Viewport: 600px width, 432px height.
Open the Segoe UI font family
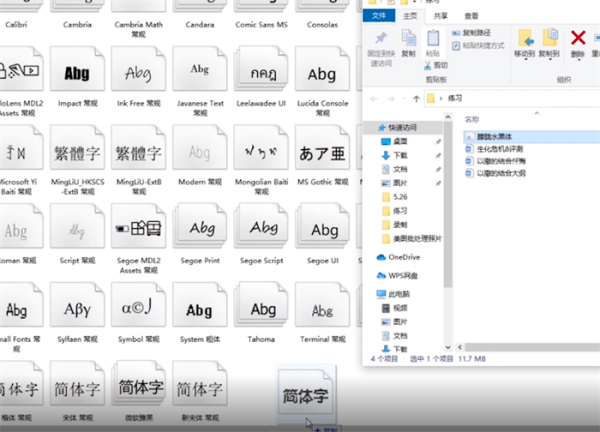pyautogui.click(x=322, y=226)
